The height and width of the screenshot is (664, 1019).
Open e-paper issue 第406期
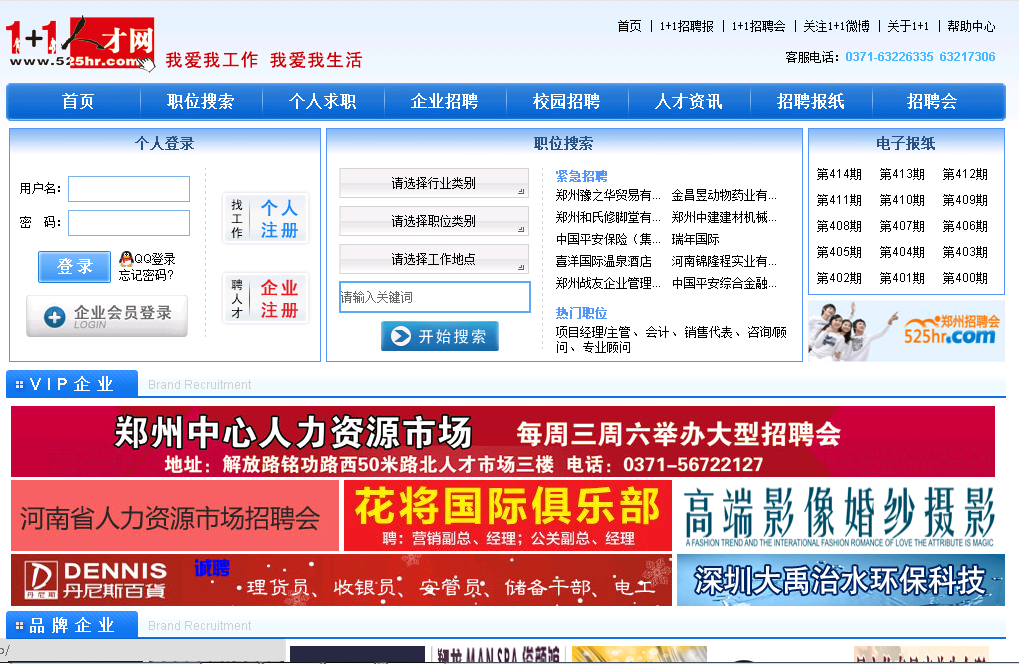pos(965,226)
